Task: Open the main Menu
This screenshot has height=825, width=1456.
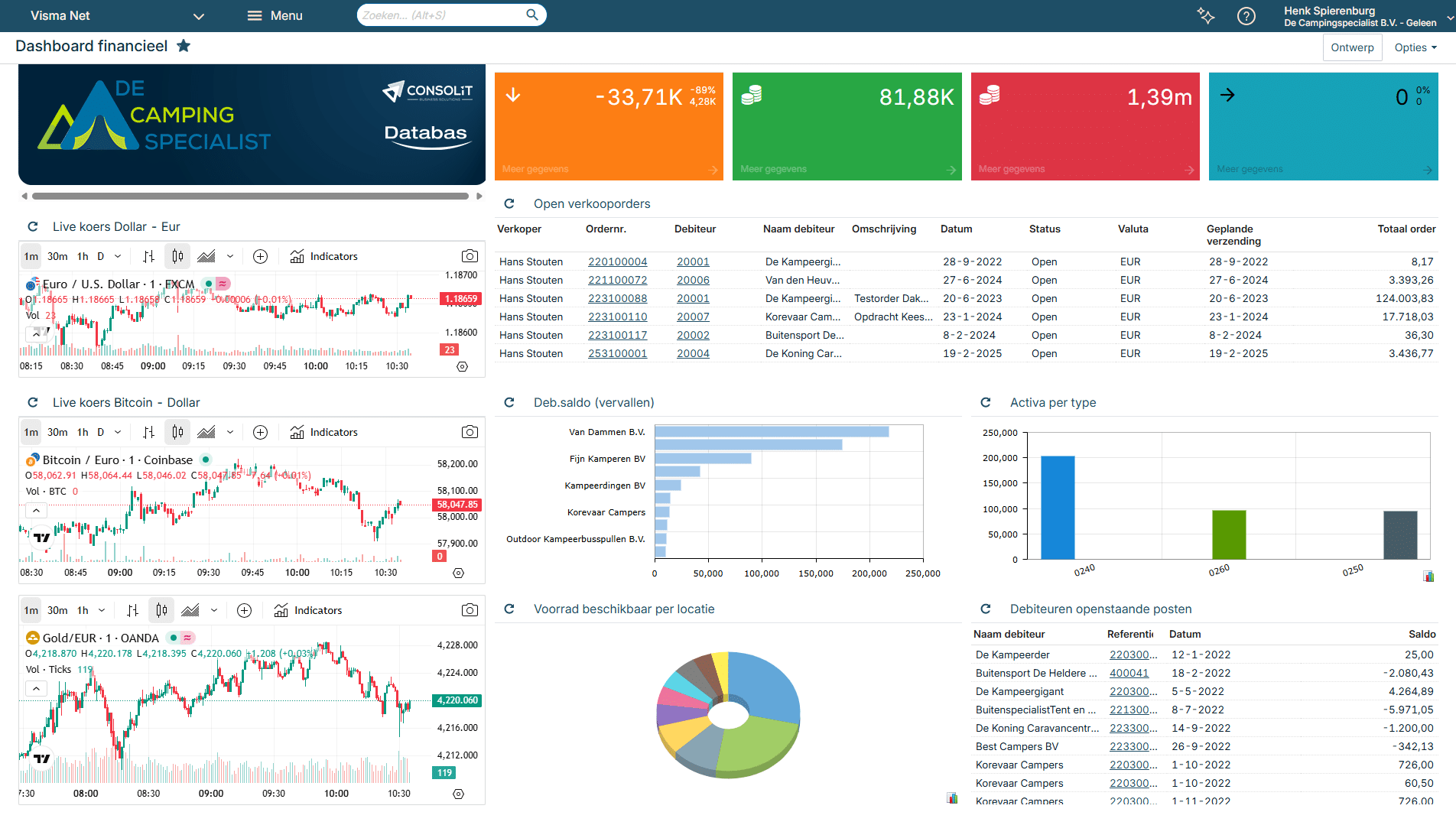Action: (x=275, y=16)
